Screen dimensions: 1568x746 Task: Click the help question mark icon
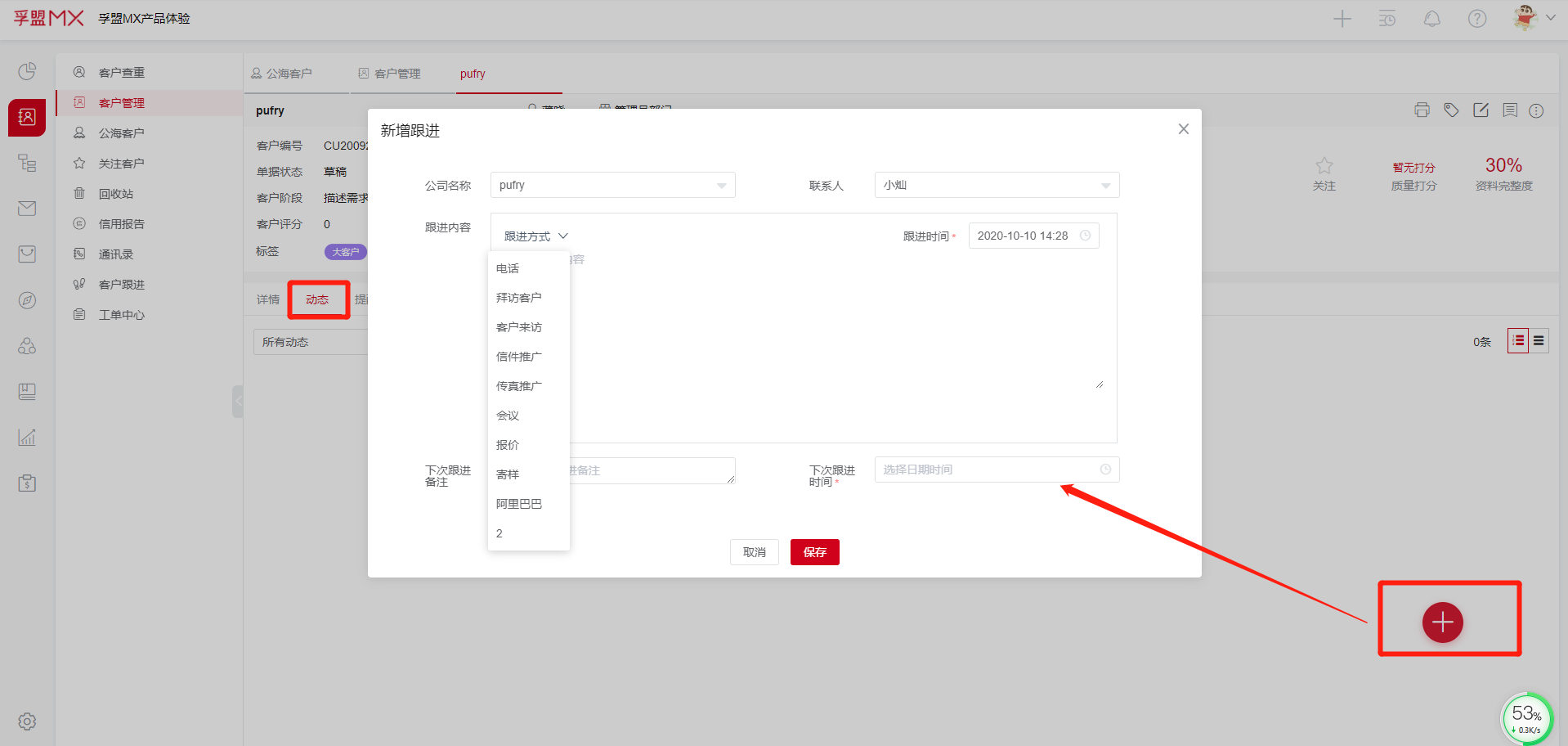point(1476,19)
